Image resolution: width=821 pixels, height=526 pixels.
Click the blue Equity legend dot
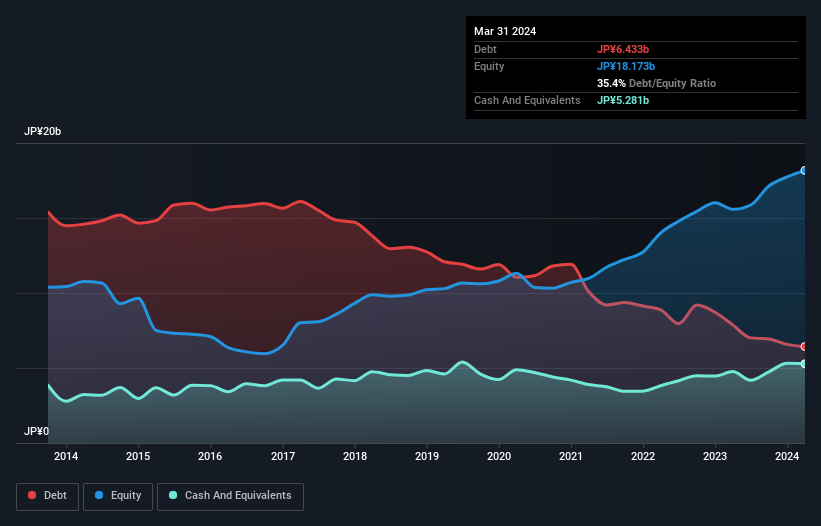(x=99, y=495)
